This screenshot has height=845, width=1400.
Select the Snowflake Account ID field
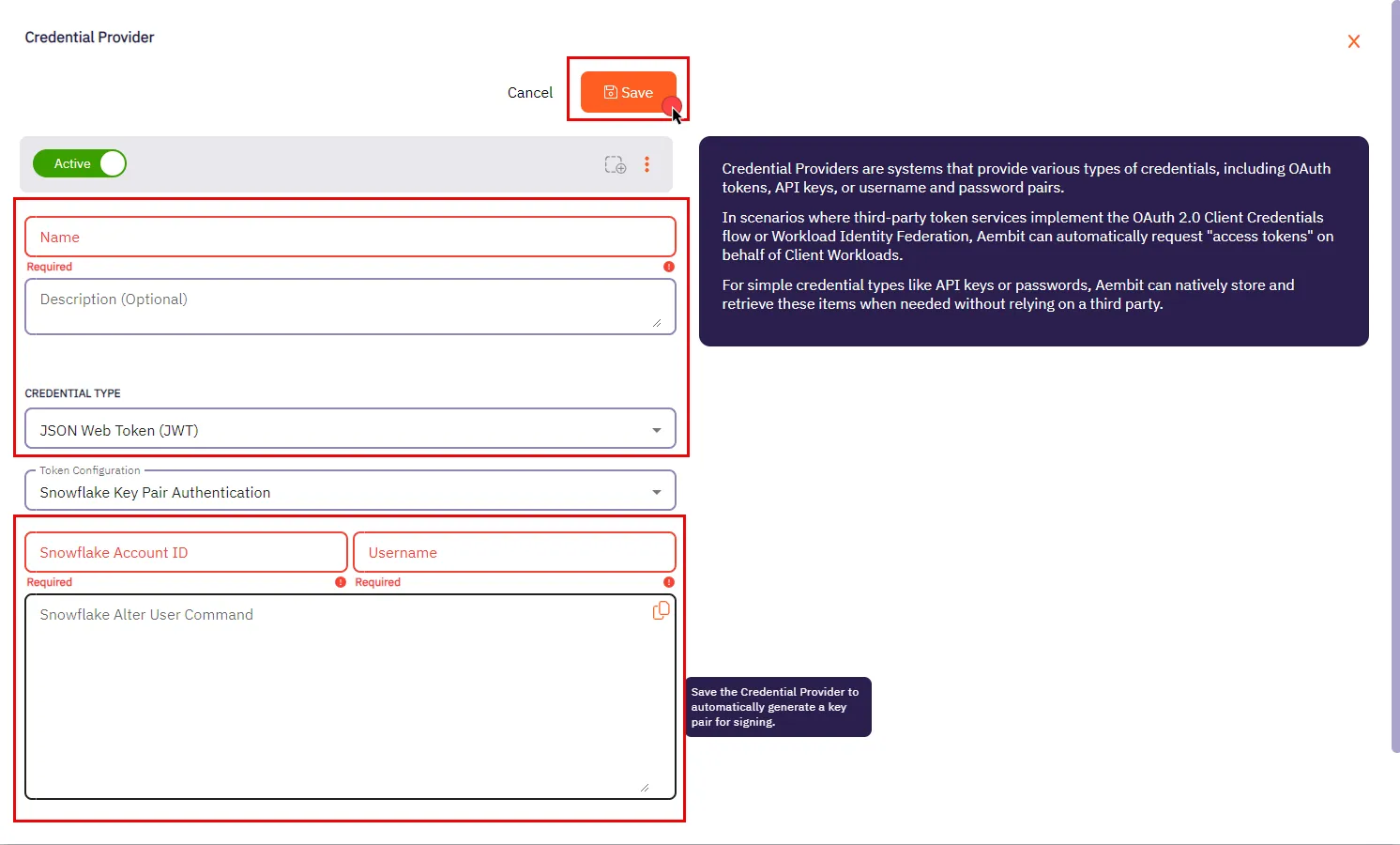pyautogui.click(x=185, y=552)
